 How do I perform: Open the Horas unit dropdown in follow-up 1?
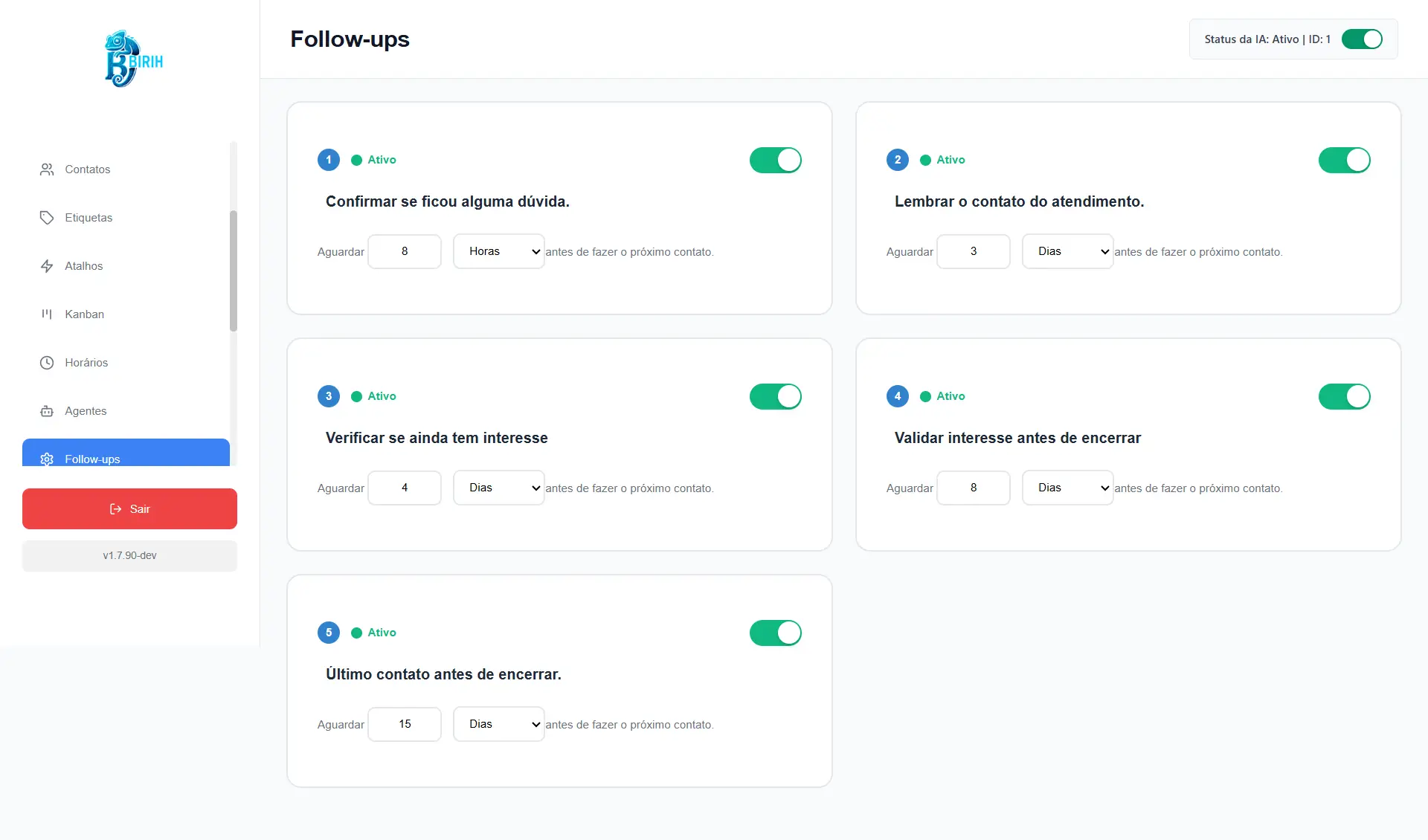498,251
